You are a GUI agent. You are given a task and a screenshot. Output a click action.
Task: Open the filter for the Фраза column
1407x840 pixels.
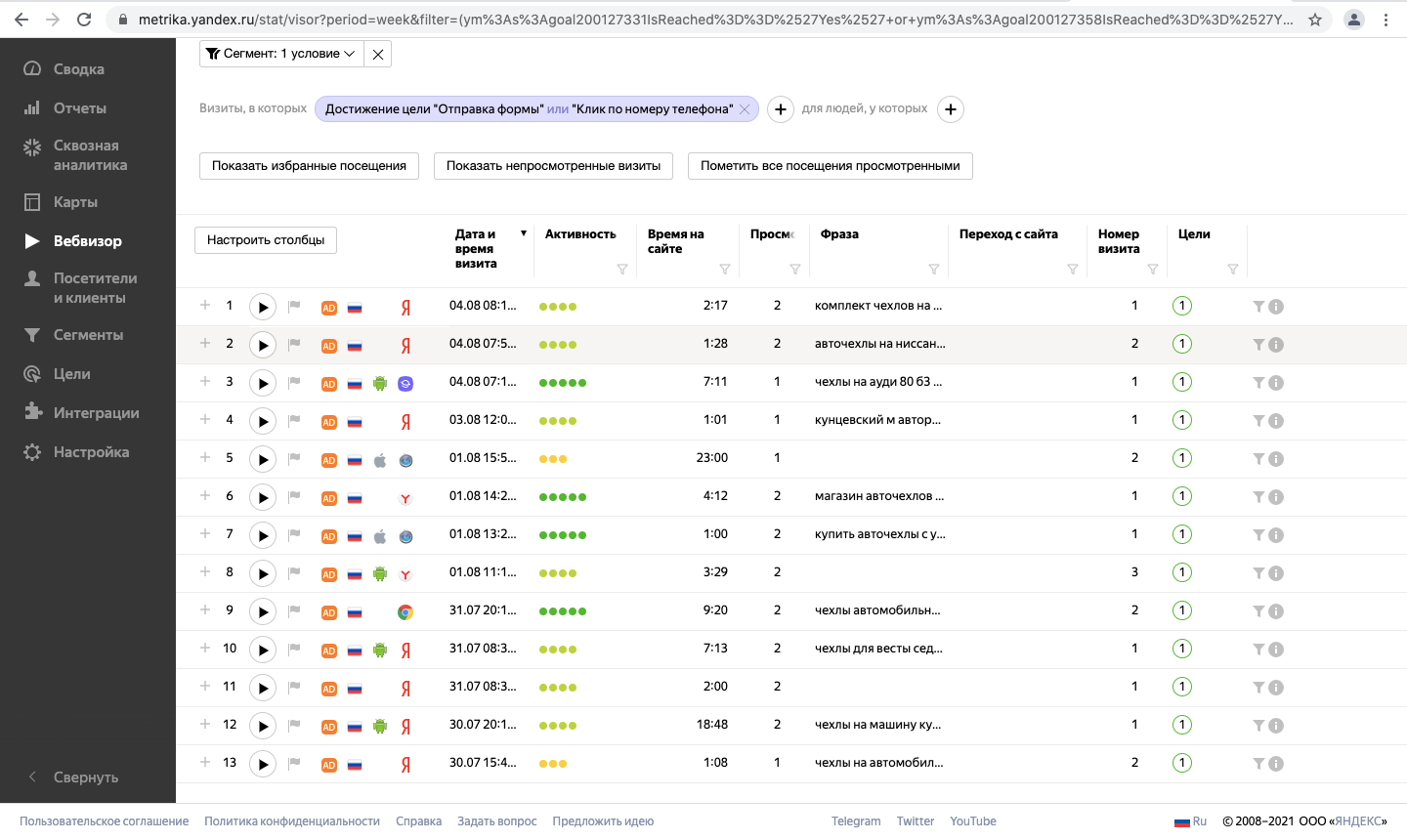coord(934,270)
